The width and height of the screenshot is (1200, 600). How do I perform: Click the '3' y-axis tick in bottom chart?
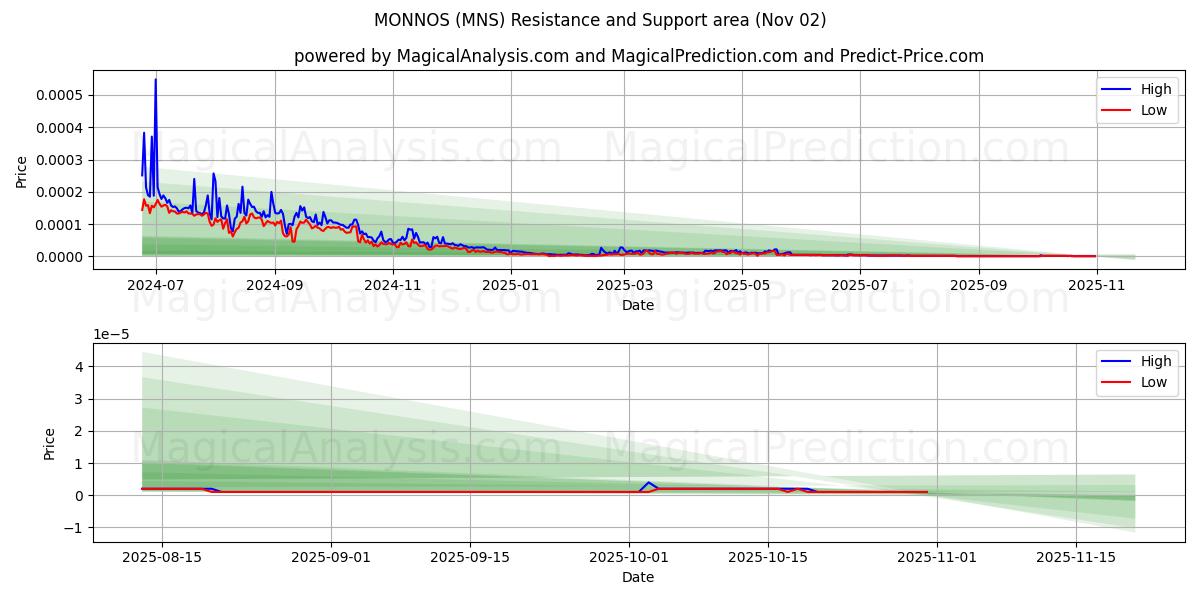click(x=81, y=399)
